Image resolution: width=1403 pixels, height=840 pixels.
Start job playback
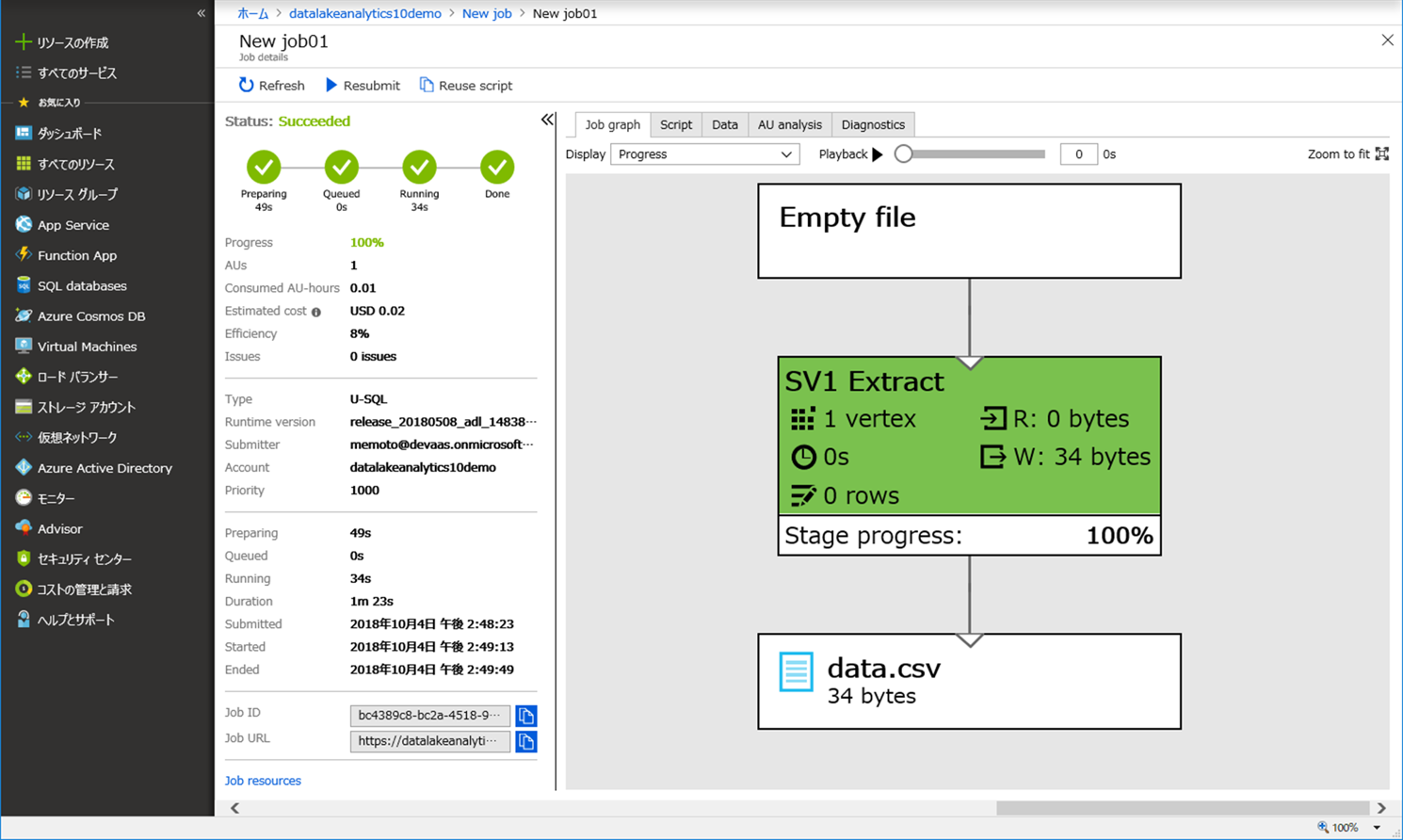(x=878, y=154)
